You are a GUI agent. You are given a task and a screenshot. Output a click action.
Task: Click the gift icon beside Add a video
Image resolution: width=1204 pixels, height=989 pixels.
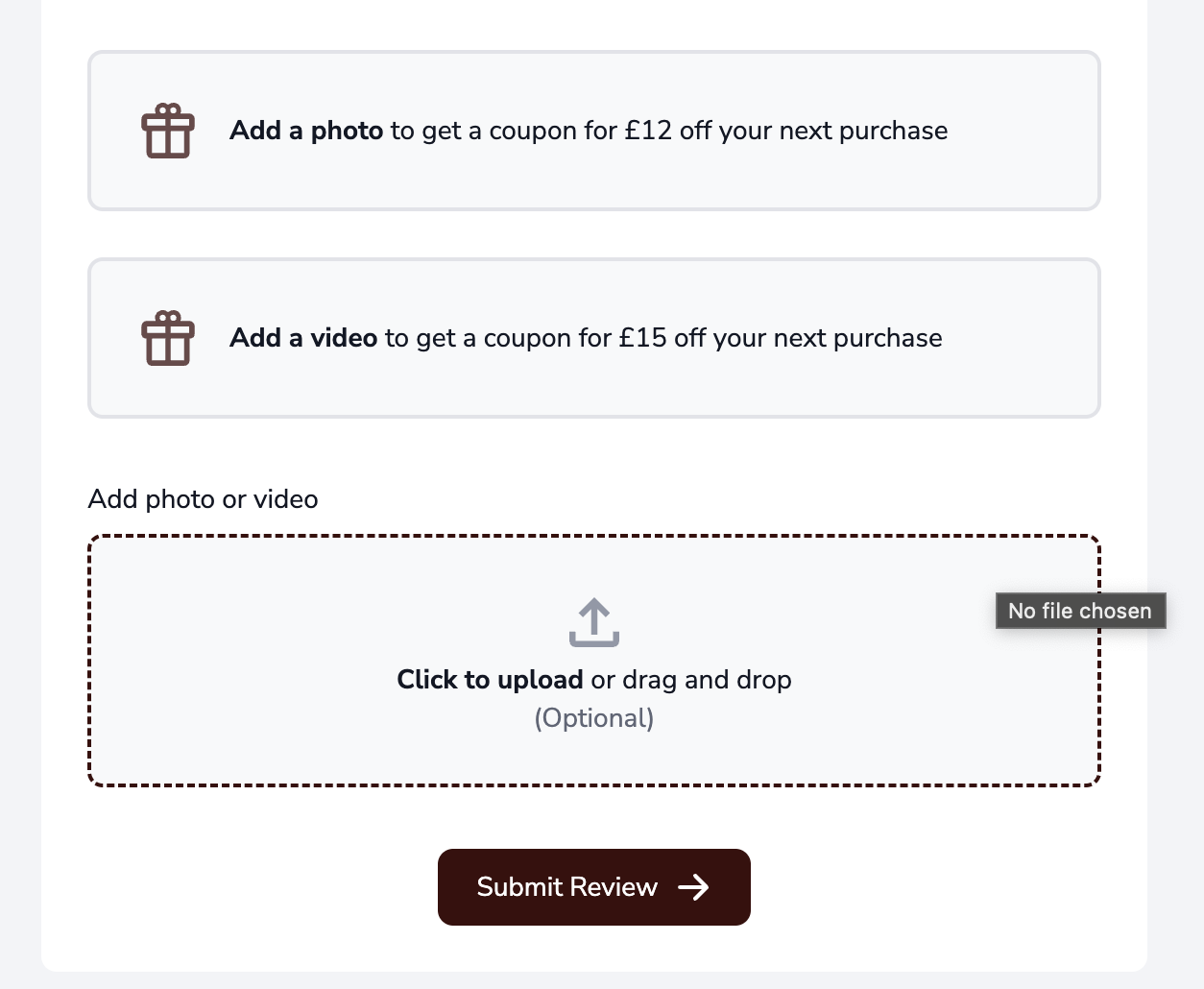point(168,338)
